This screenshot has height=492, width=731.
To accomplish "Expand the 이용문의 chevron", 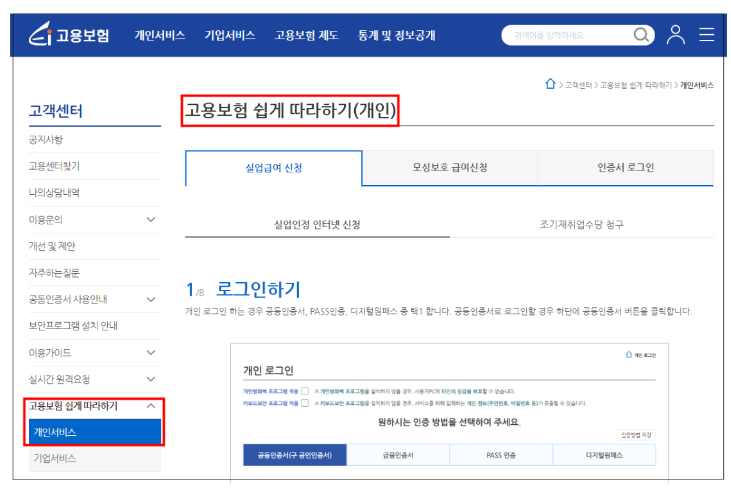I will (x=151, y=219).
